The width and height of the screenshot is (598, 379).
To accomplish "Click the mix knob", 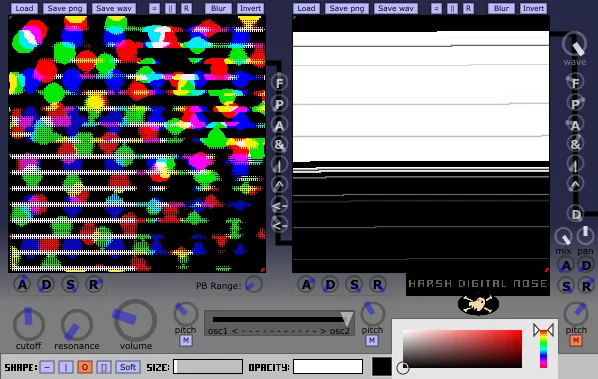I will point(563,237).
